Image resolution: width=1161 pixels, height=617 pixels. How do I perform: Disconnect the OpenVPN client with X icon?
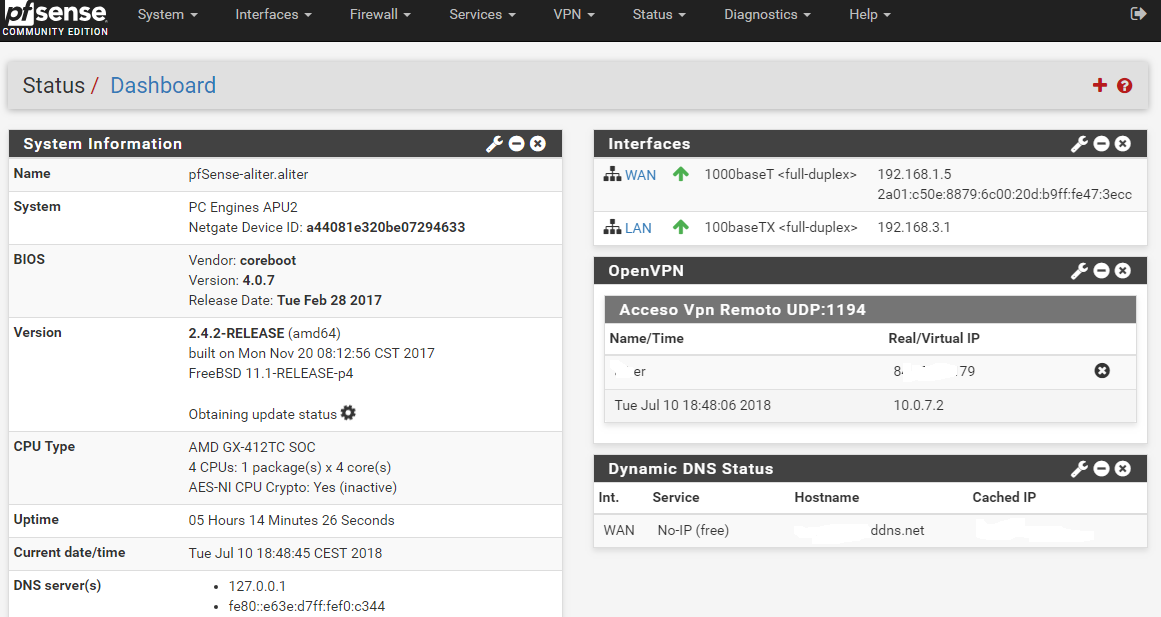click(1102, 371)
